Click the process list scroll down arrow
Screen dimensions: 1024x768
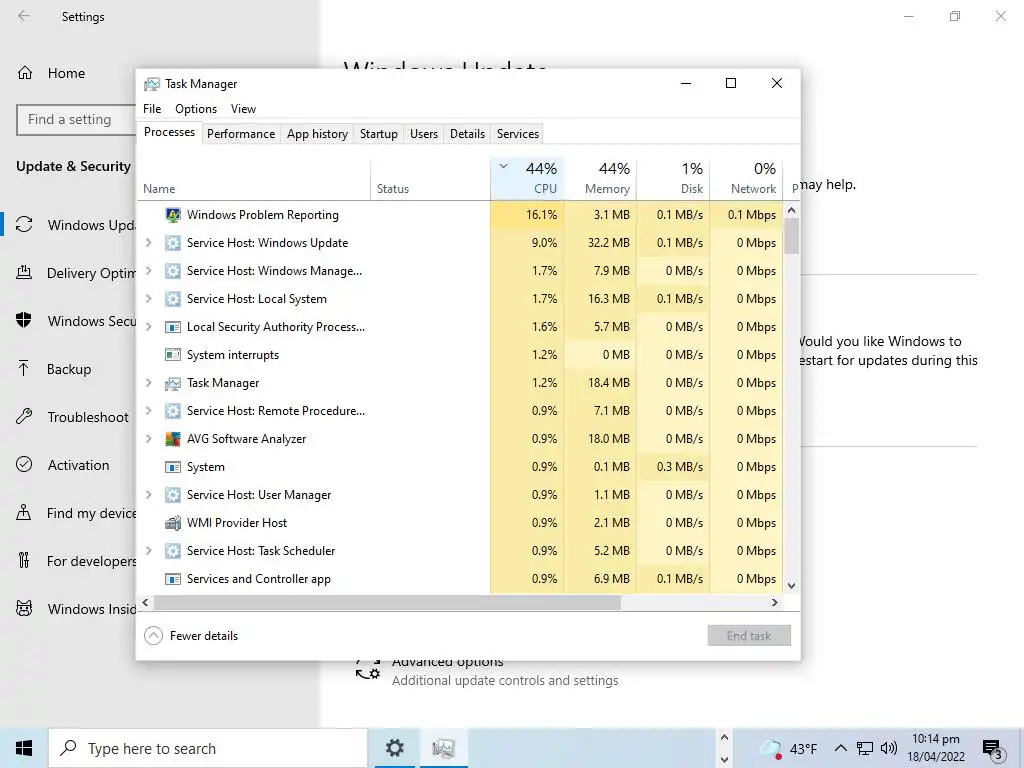click(x=792, y=586)
